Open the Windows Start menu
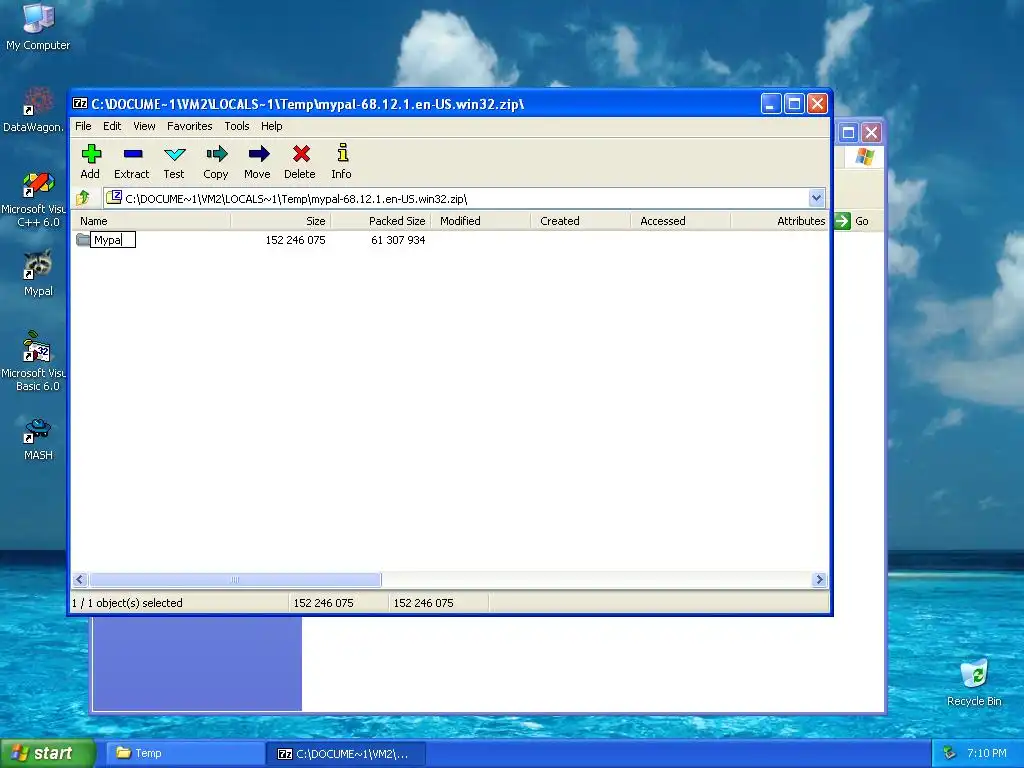The height and width of the screenshot is (768, 1024). click(x=48, y=754)
